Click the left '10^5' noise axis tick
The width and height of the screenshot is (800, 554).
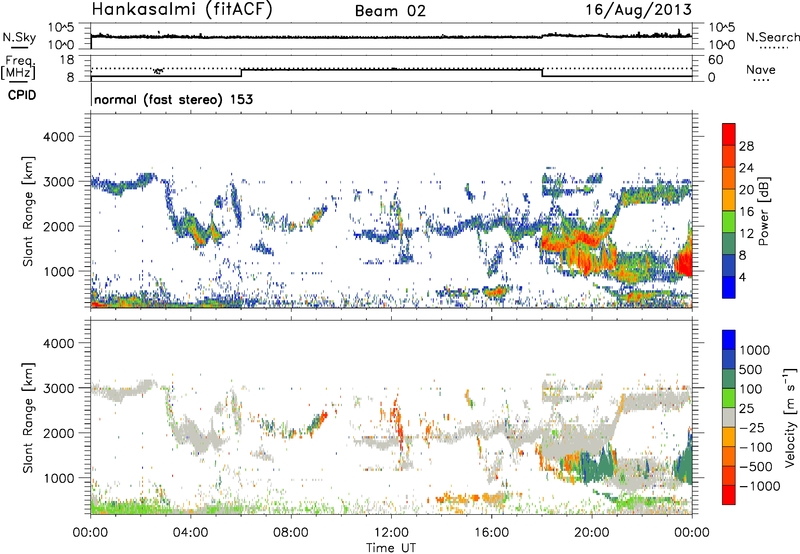point(61,28)
